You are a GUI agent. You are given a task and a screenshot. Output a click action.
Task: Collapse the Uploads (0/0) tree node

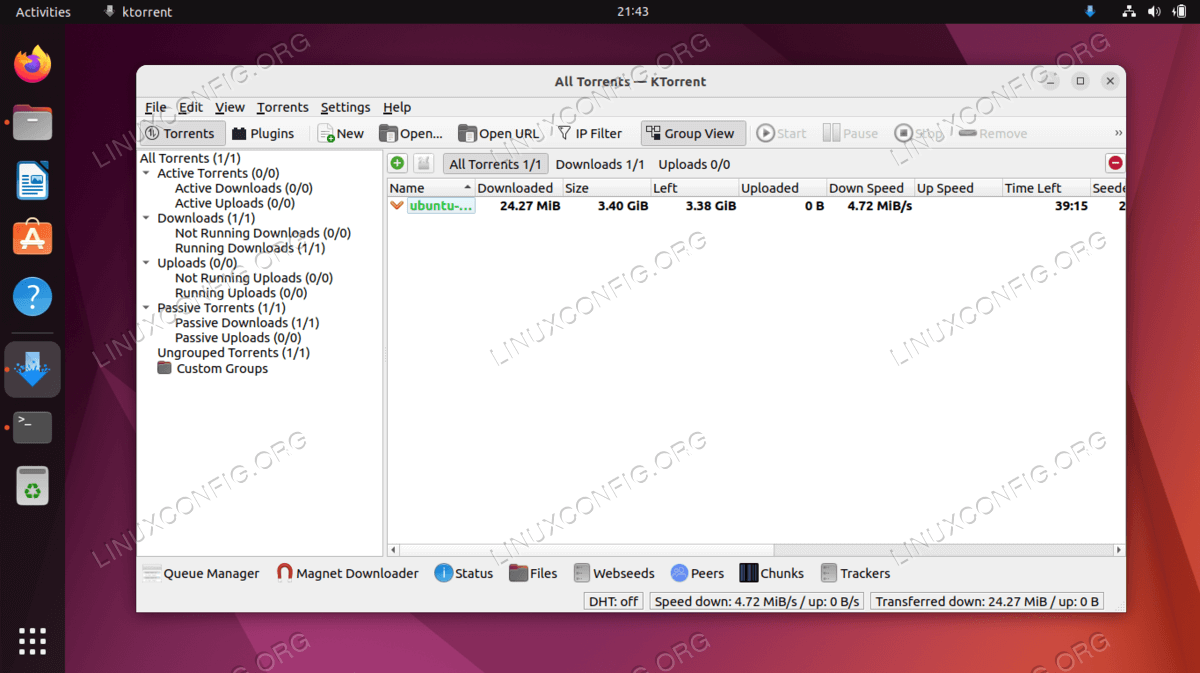click(x=147, y=263)
